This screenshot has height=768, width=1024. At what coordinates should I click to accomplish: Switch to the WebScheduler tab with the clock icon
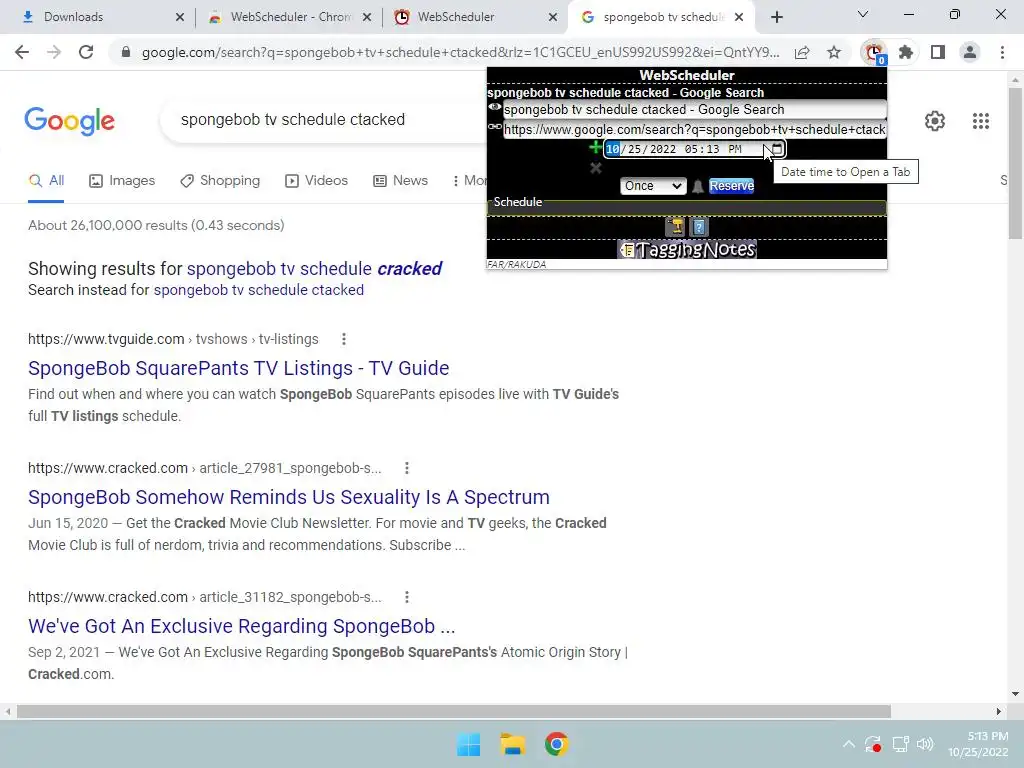[475, 17]
